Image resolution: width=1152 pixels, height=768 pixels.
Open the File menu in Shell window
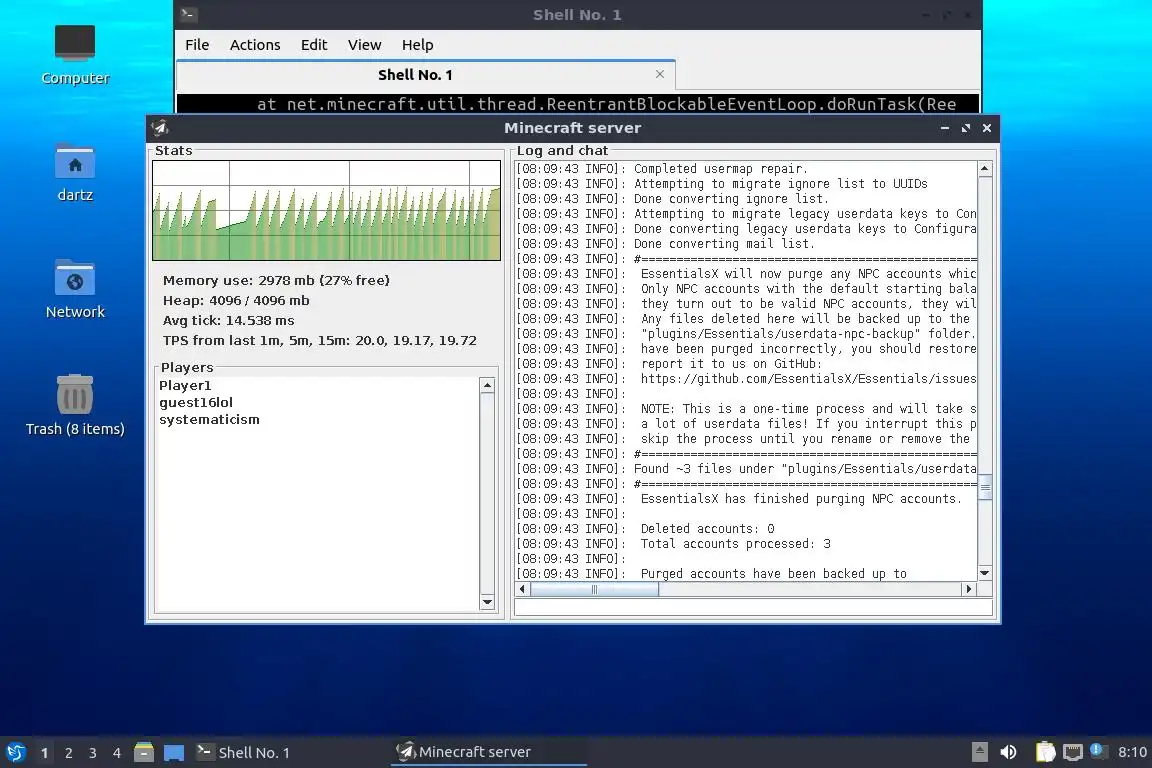197,45
